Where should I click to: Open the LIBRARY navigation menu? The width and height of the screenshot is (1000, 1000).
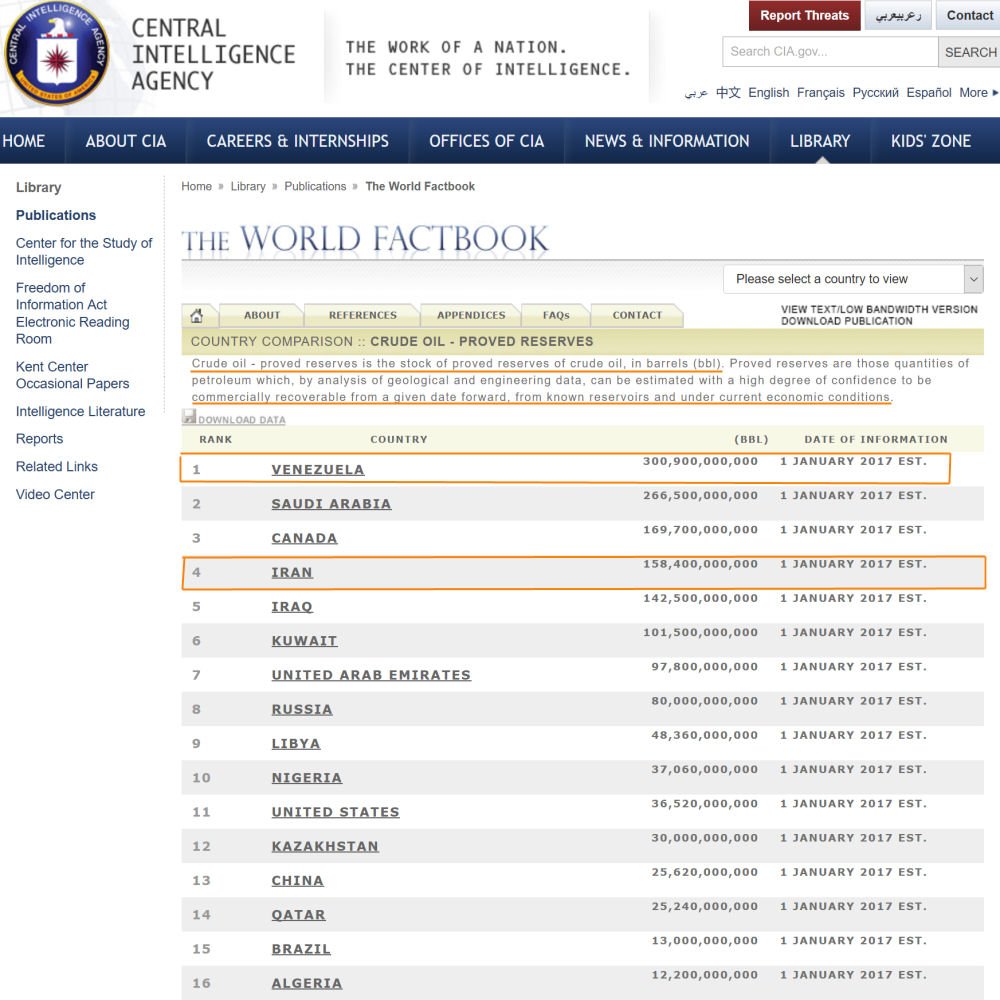click(820, 141)
